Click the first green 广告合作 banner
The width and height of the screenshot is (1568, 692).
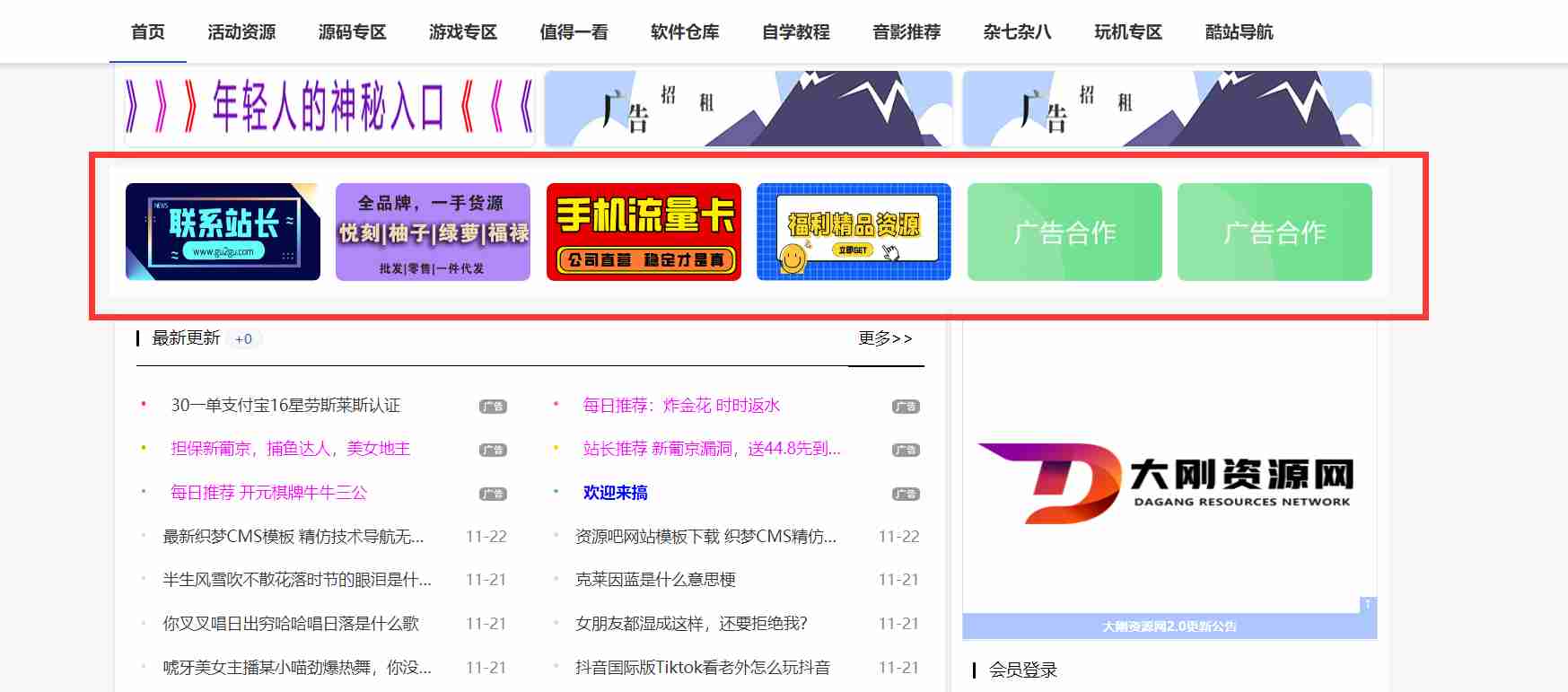pos(1064,232)
